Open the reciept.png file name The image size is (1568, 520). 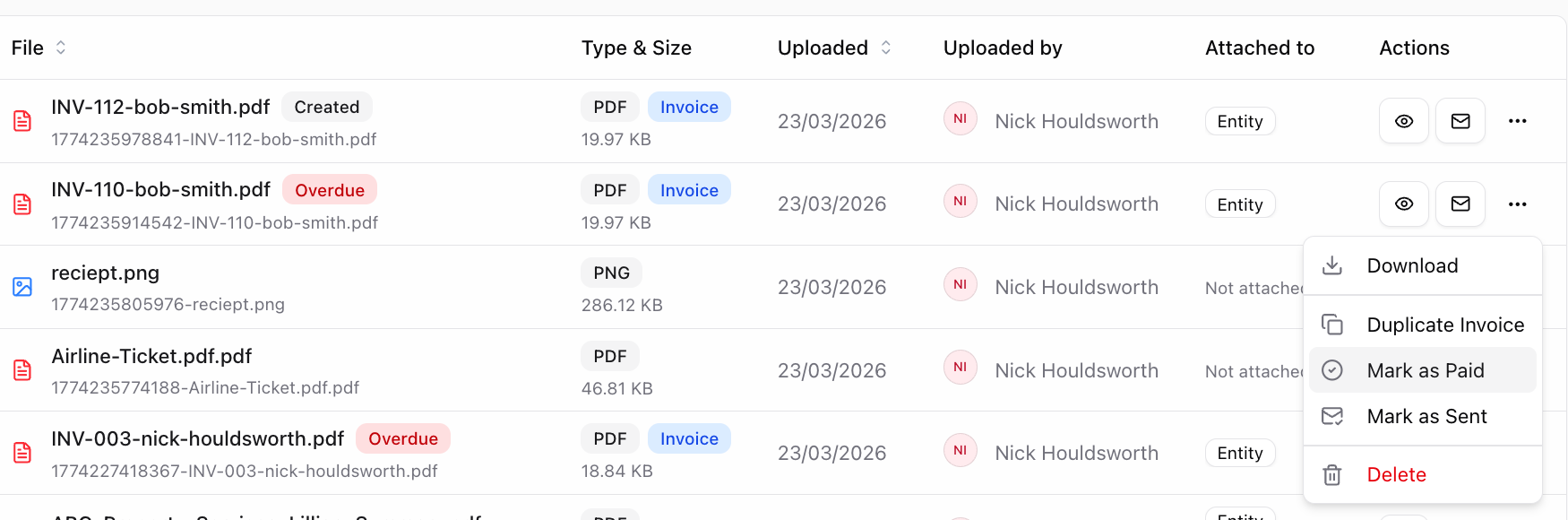pyautogui.click(x=105, y=273)
